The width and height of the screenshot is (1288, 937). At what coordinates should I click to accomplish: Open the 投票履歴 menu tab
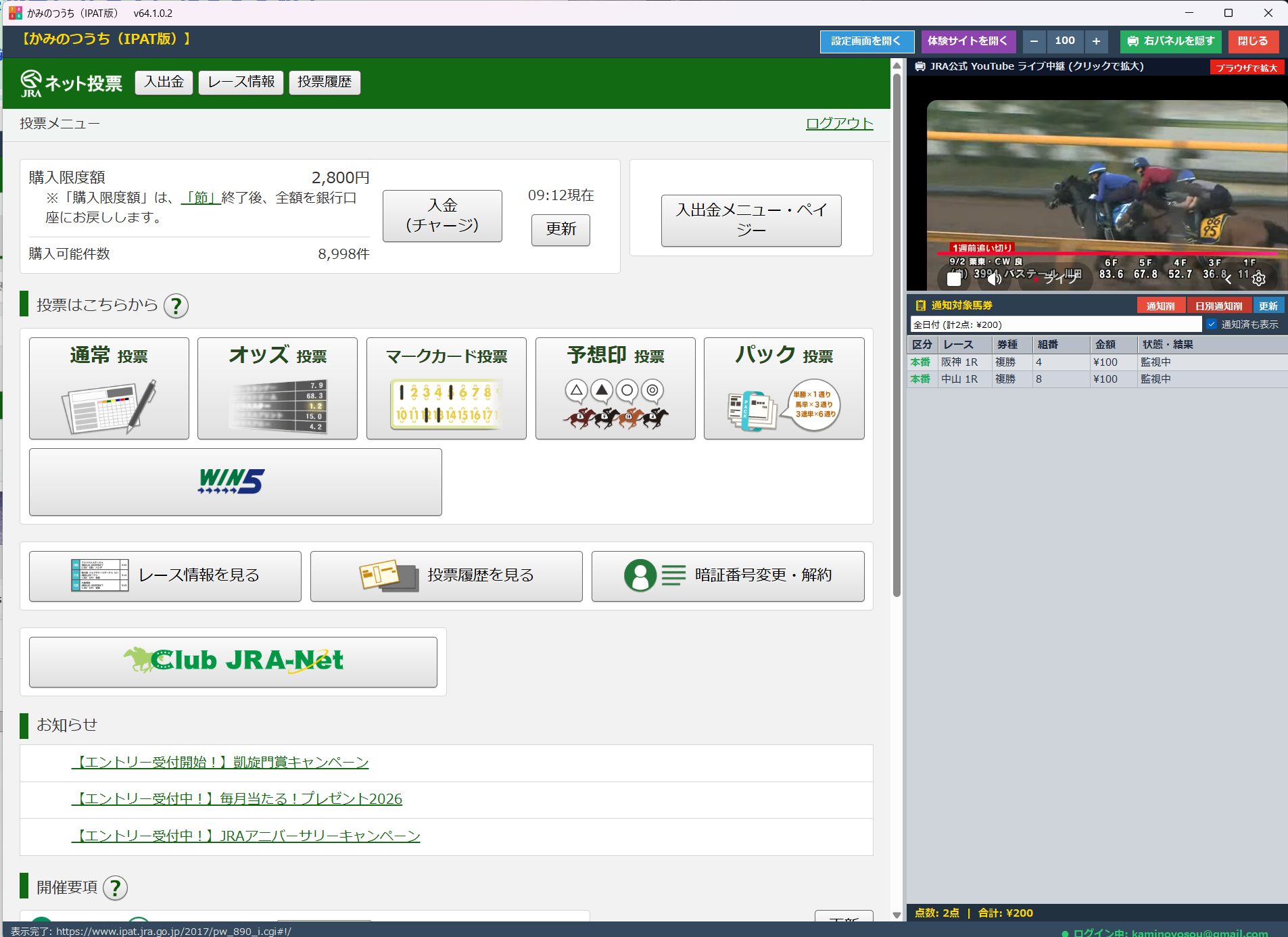pos(325,82)
